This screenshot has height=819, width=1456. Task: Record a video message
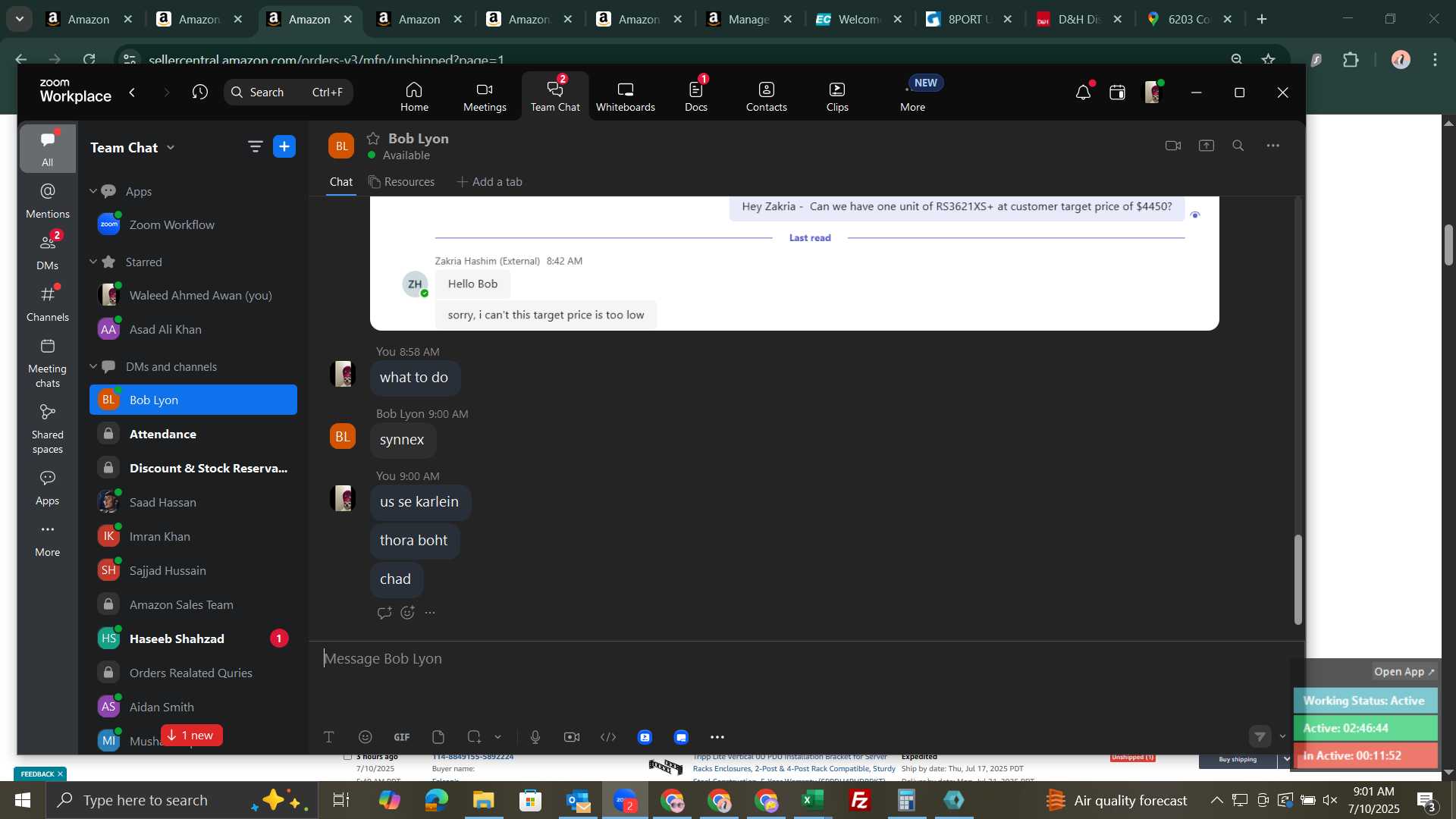point(572,737)
